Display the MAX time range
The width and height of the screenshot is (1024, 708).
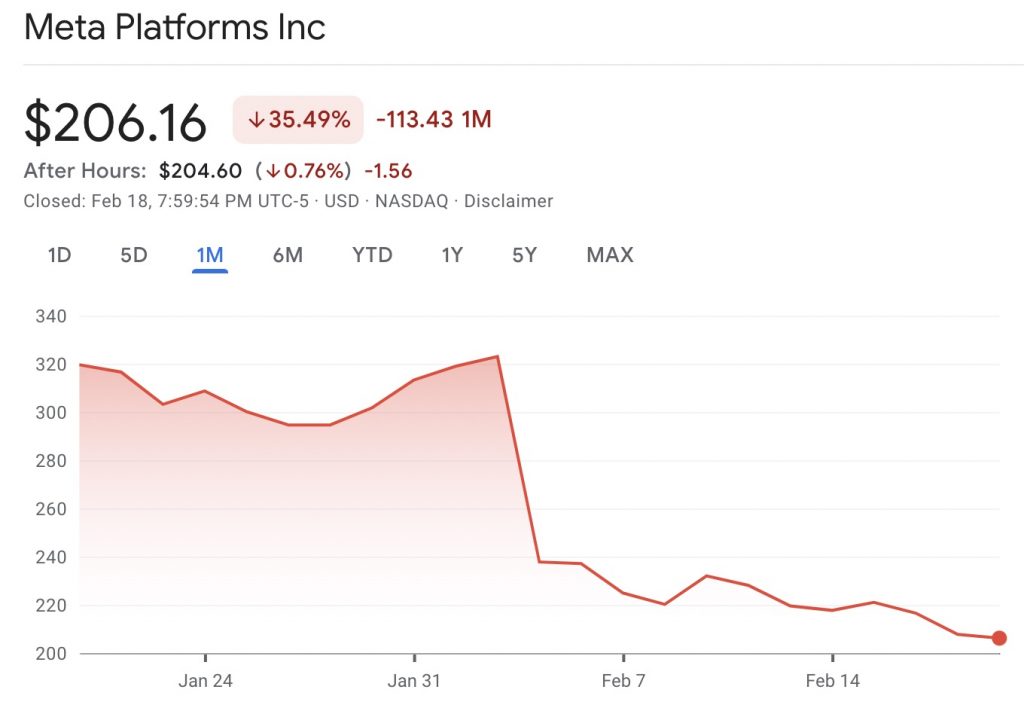(610, 255)
